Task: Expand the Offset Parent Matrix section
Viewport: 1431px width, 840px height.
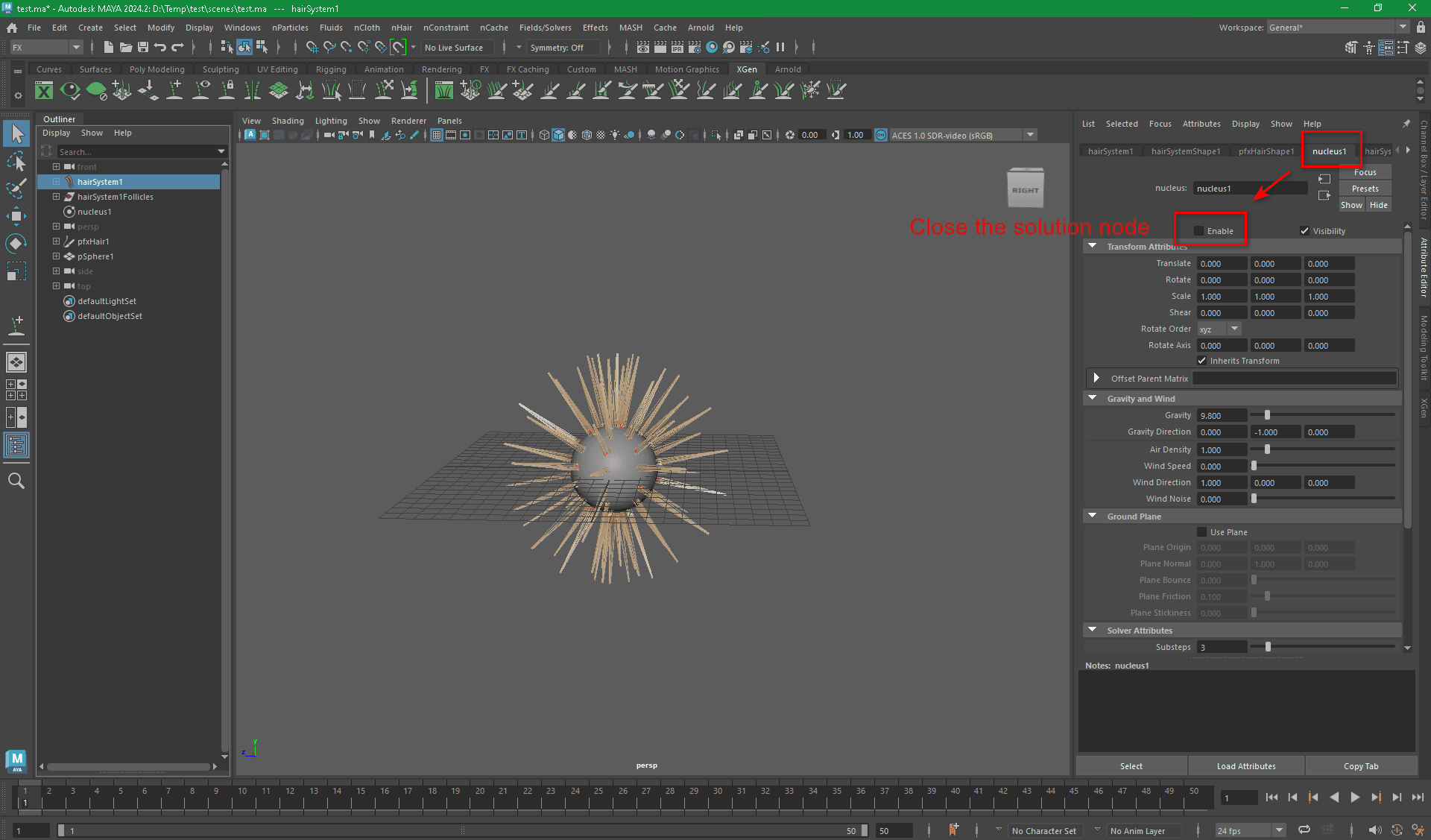Action: coord(1096,379)
